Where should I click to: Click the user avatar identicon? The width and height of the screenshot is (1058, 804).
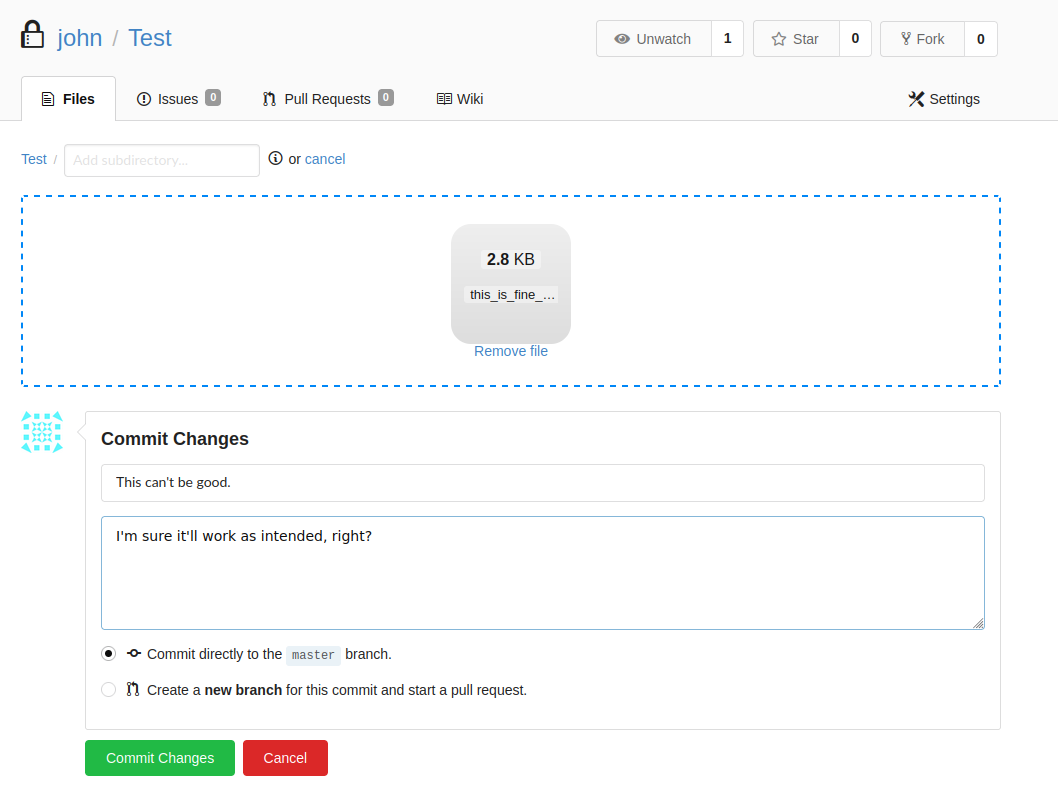click(x=42, y=432)
